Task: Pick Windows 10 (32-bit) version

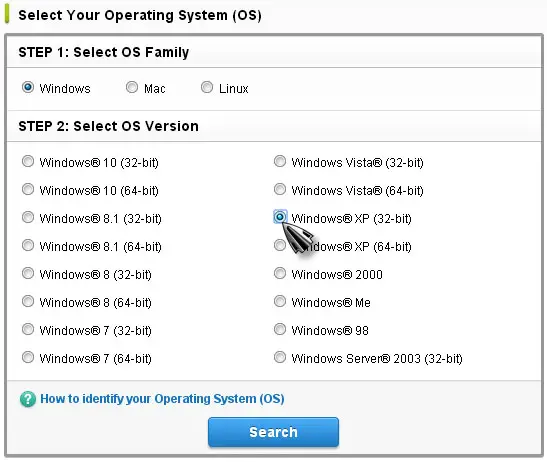Action: click(28, 161)
